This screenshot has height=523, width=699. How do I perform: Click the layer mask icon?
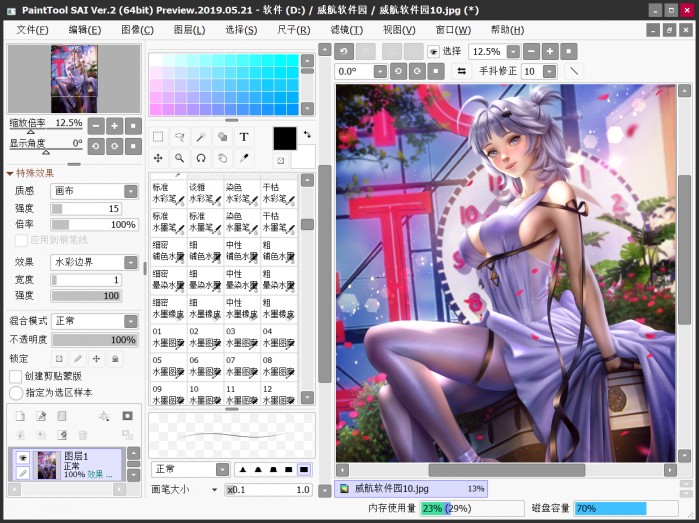(127, 416)
